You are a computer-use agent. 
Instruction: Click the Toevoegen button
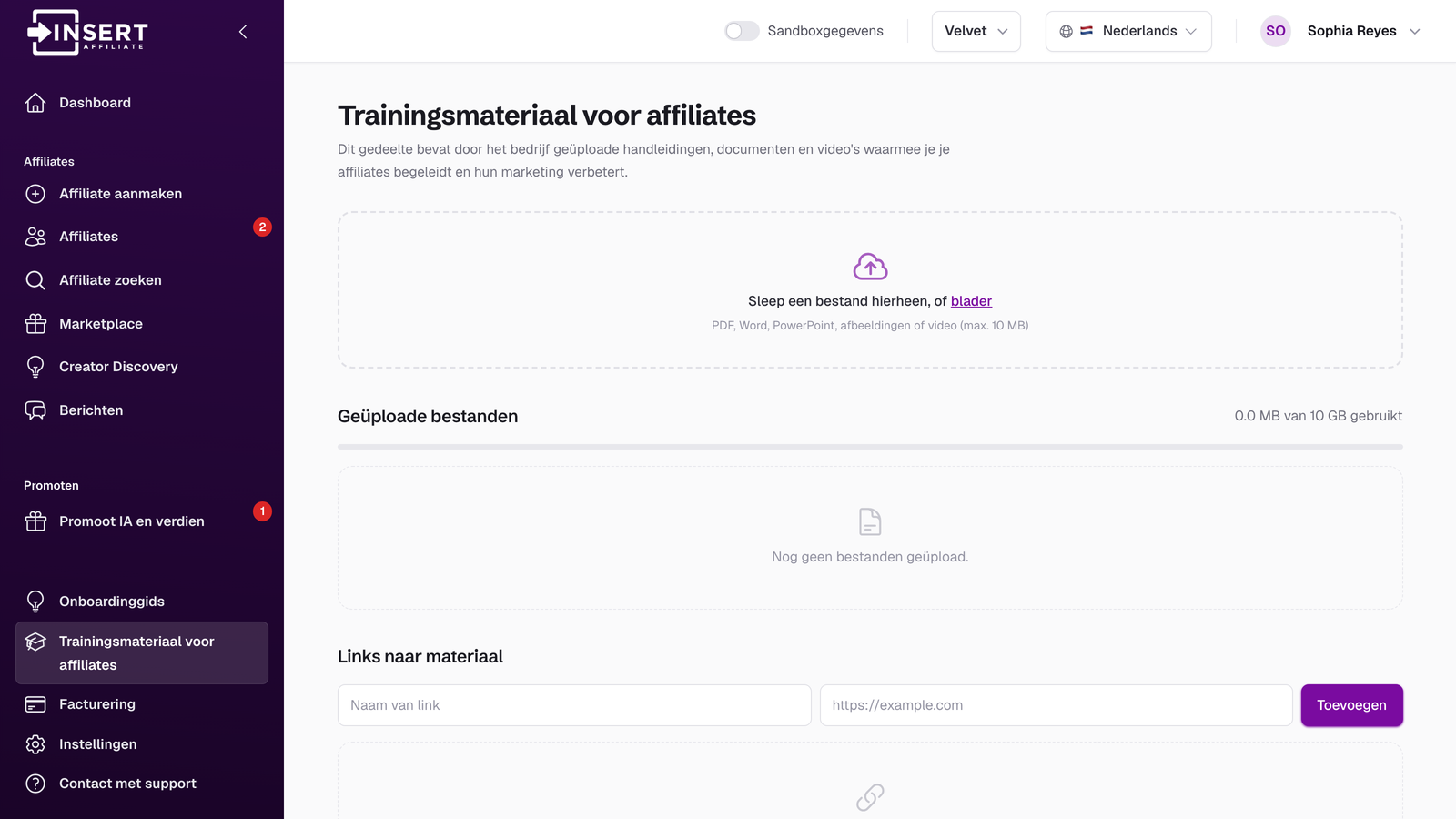(x=1351, y=705)
